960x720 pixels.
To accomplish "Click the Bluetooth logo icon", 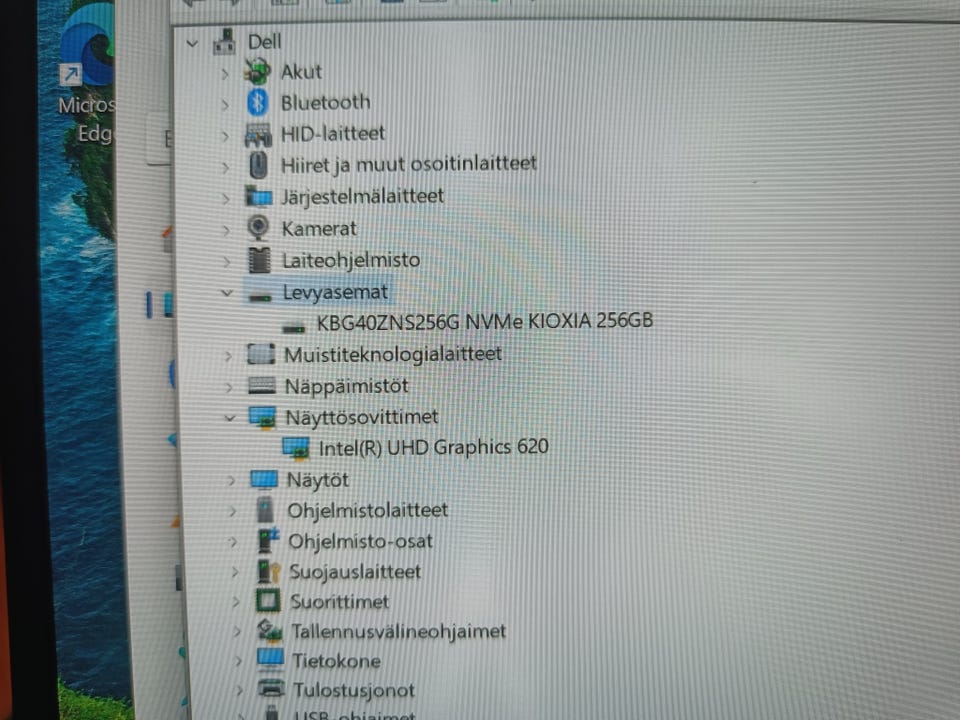I will click(x=258, y=102).
